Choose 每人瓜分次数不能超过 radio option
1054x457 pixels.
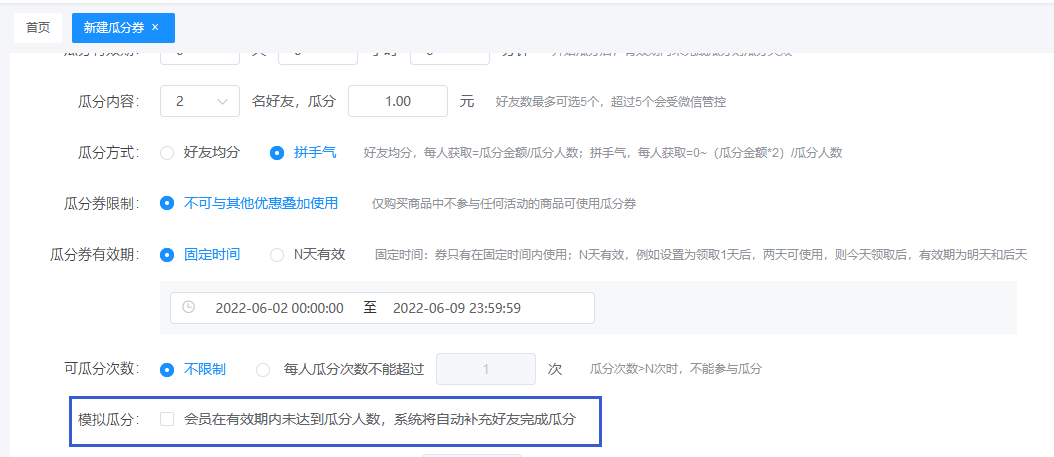click(263, 369)
